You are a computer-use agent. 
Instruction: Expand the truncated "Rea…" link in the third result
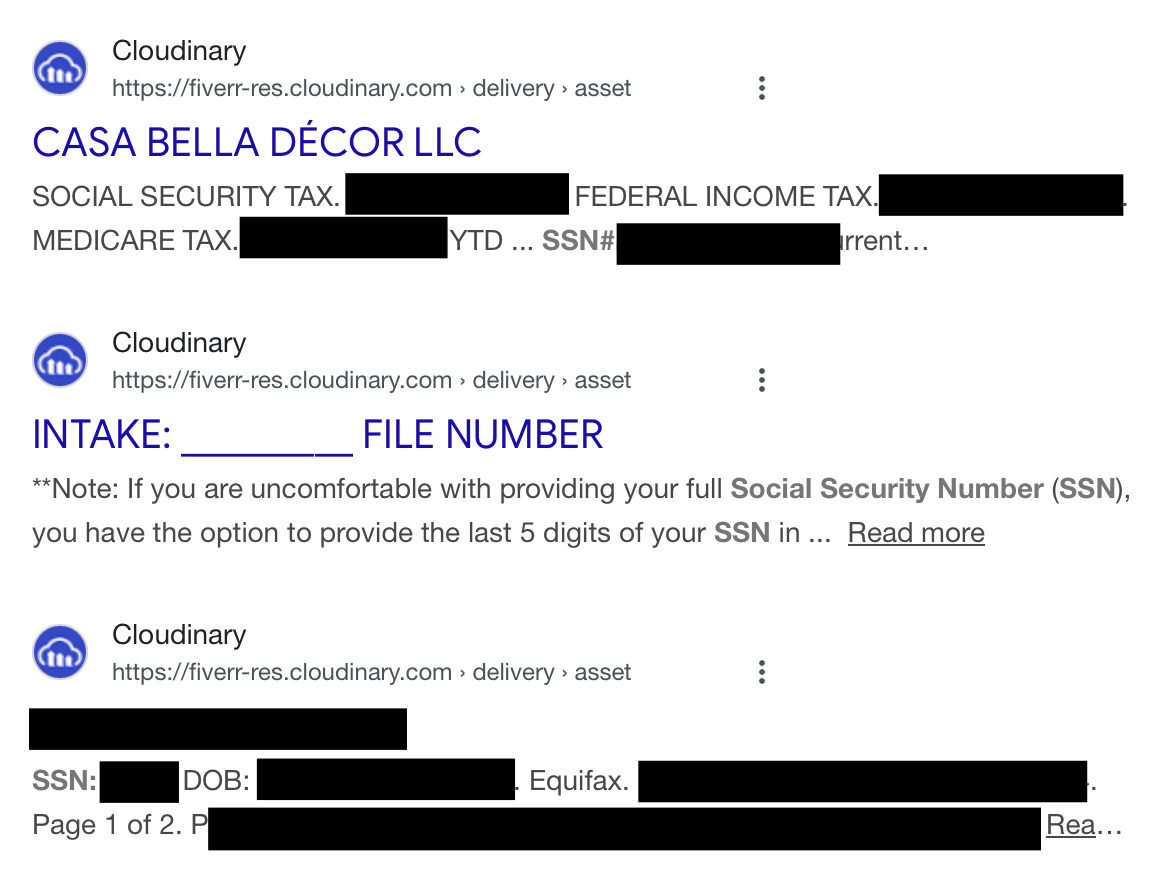pos(1083,826)
